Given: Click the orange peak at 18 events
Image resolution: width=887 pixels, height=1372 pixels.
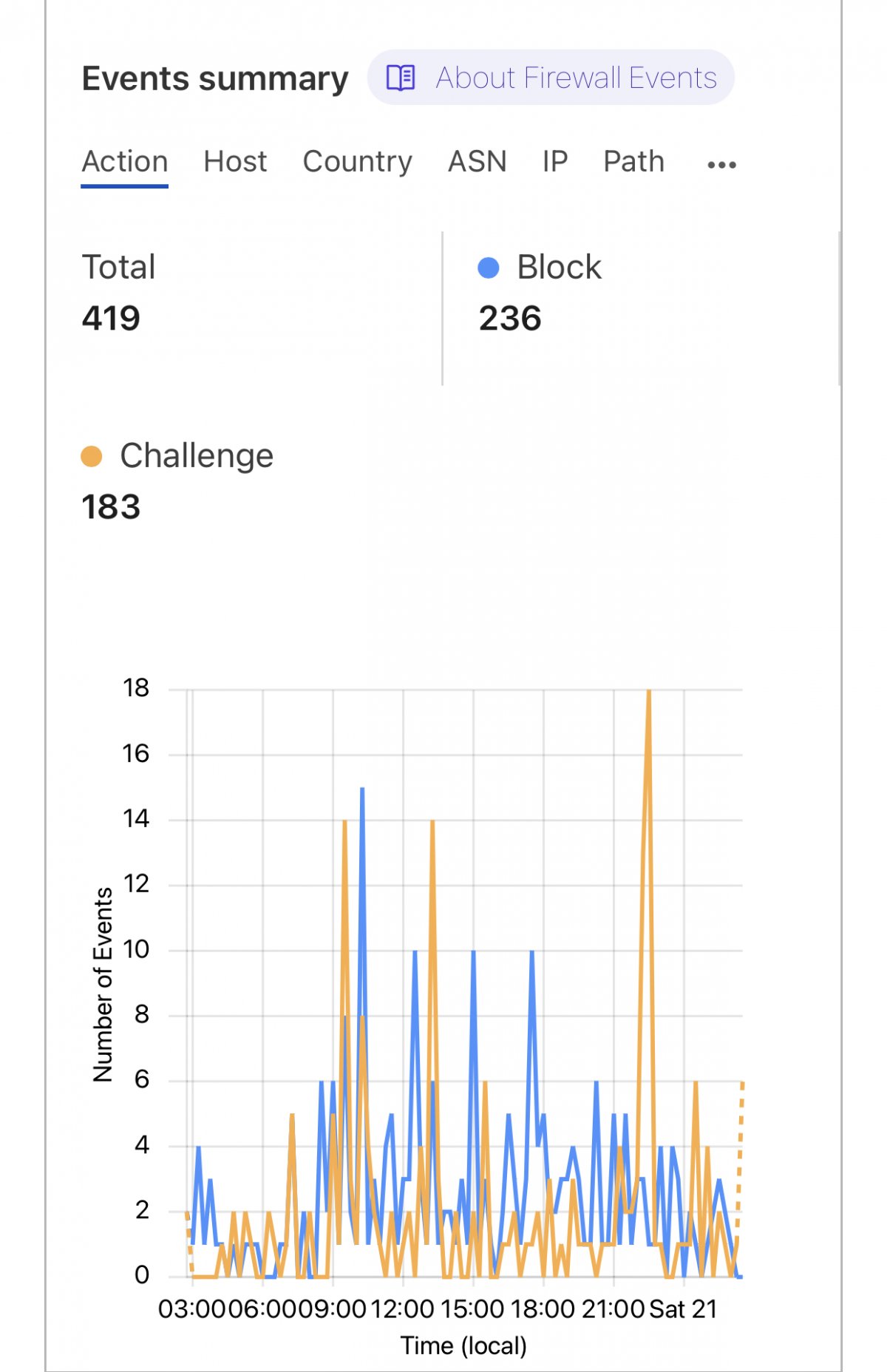Looking at the screenshot, I should [x=648, y=693].
